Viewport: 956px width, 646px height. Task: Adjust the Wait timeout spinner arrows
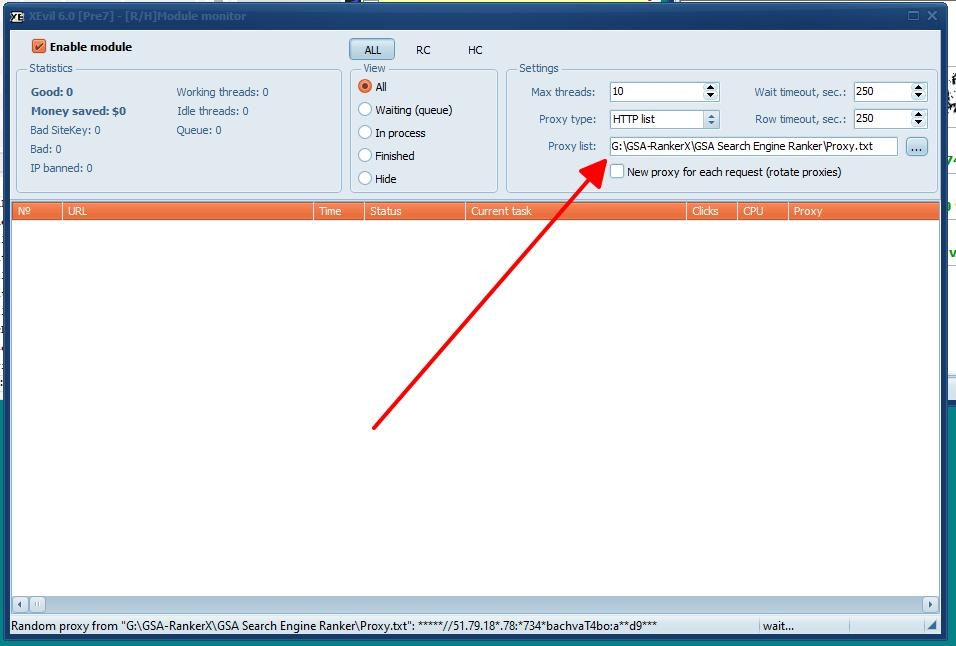click(918, 92)
